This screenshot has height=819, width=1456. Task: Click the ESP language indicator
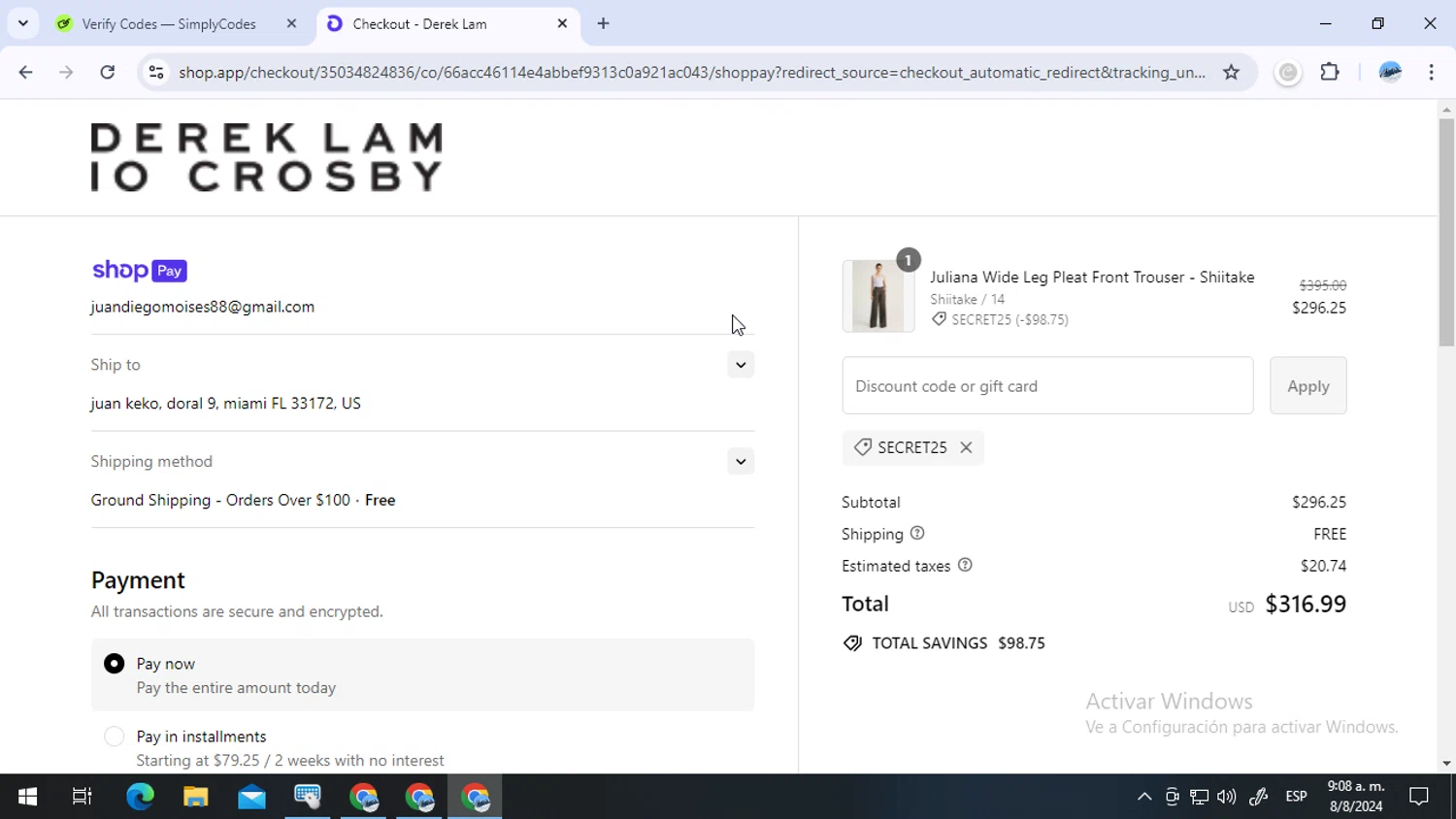[x=1296, y=797]
